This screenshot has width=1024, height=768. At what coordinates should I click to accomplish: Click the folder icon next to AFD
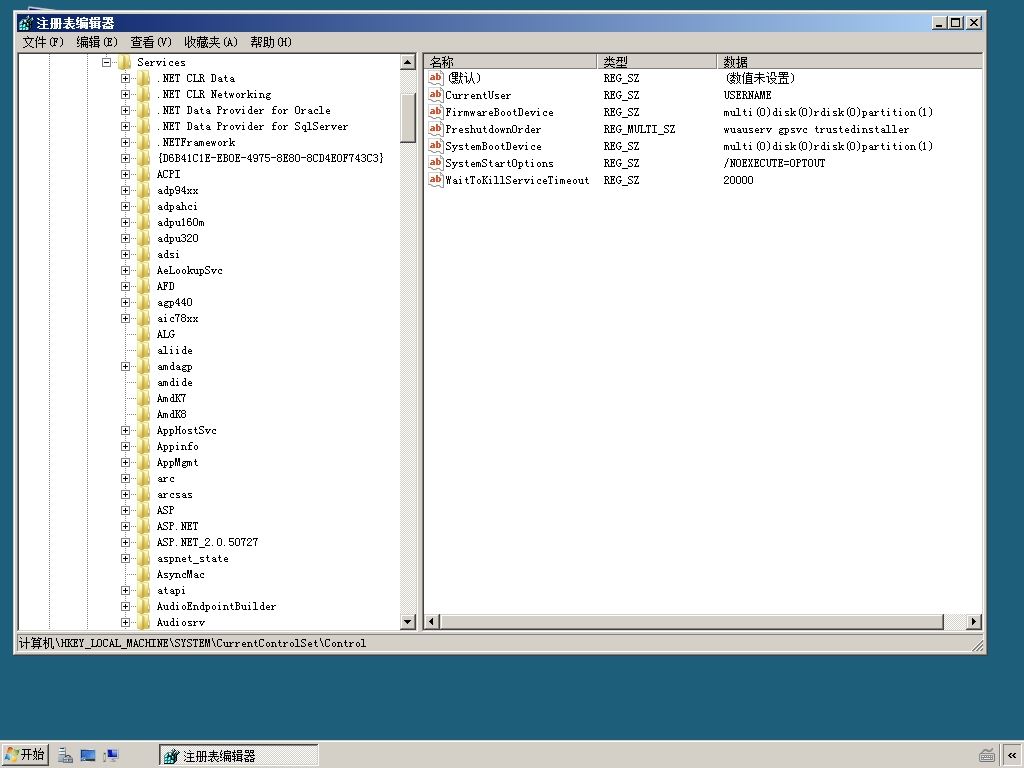[144, 287]
